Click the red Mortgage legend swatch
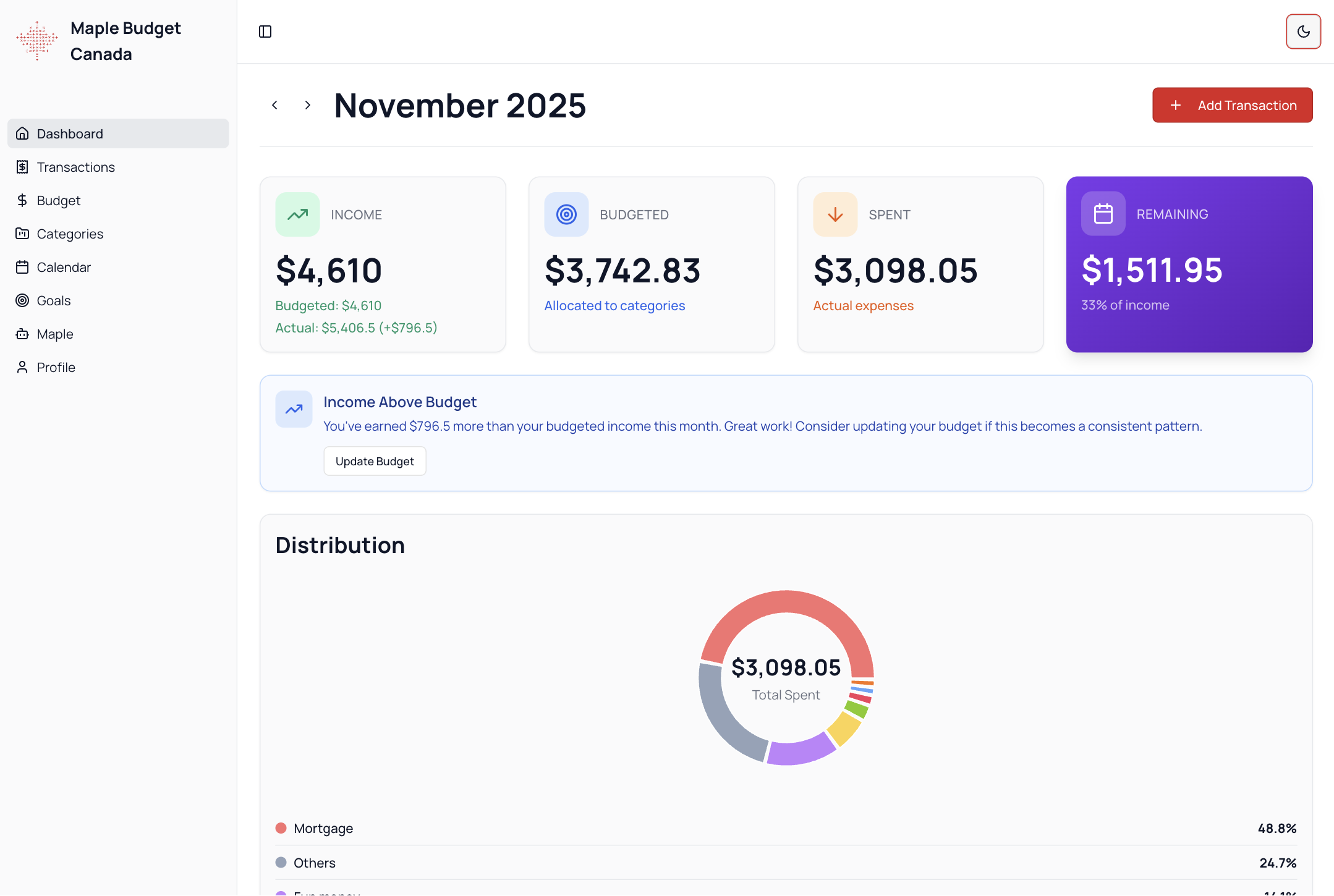The width and height of the screenshot is (1334, 896). [x=281, y=828]
